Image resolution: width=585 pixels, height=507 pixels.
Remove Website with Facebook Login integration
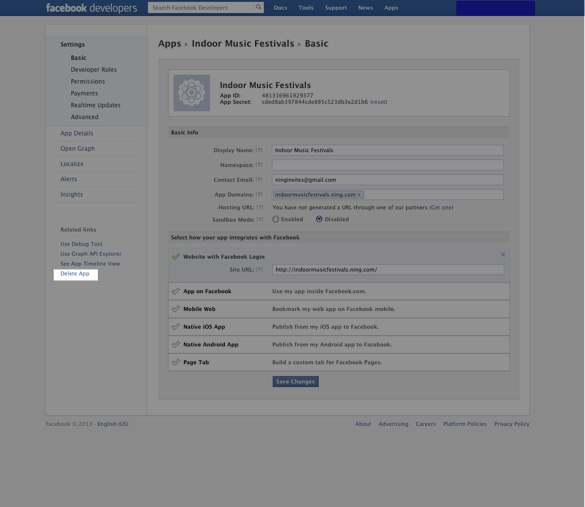tap(503, 254)
